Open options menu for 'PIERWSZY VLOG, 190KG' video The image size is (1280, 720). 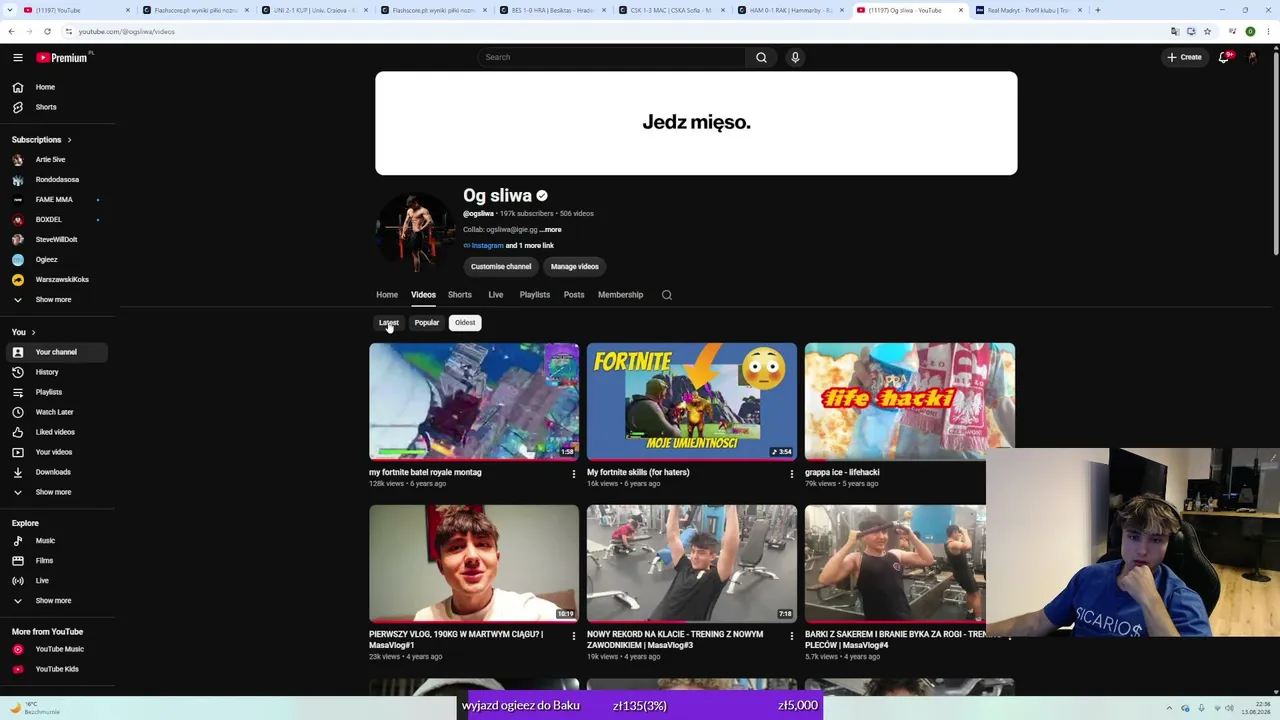pyautogui.click(x=573, y=636)
